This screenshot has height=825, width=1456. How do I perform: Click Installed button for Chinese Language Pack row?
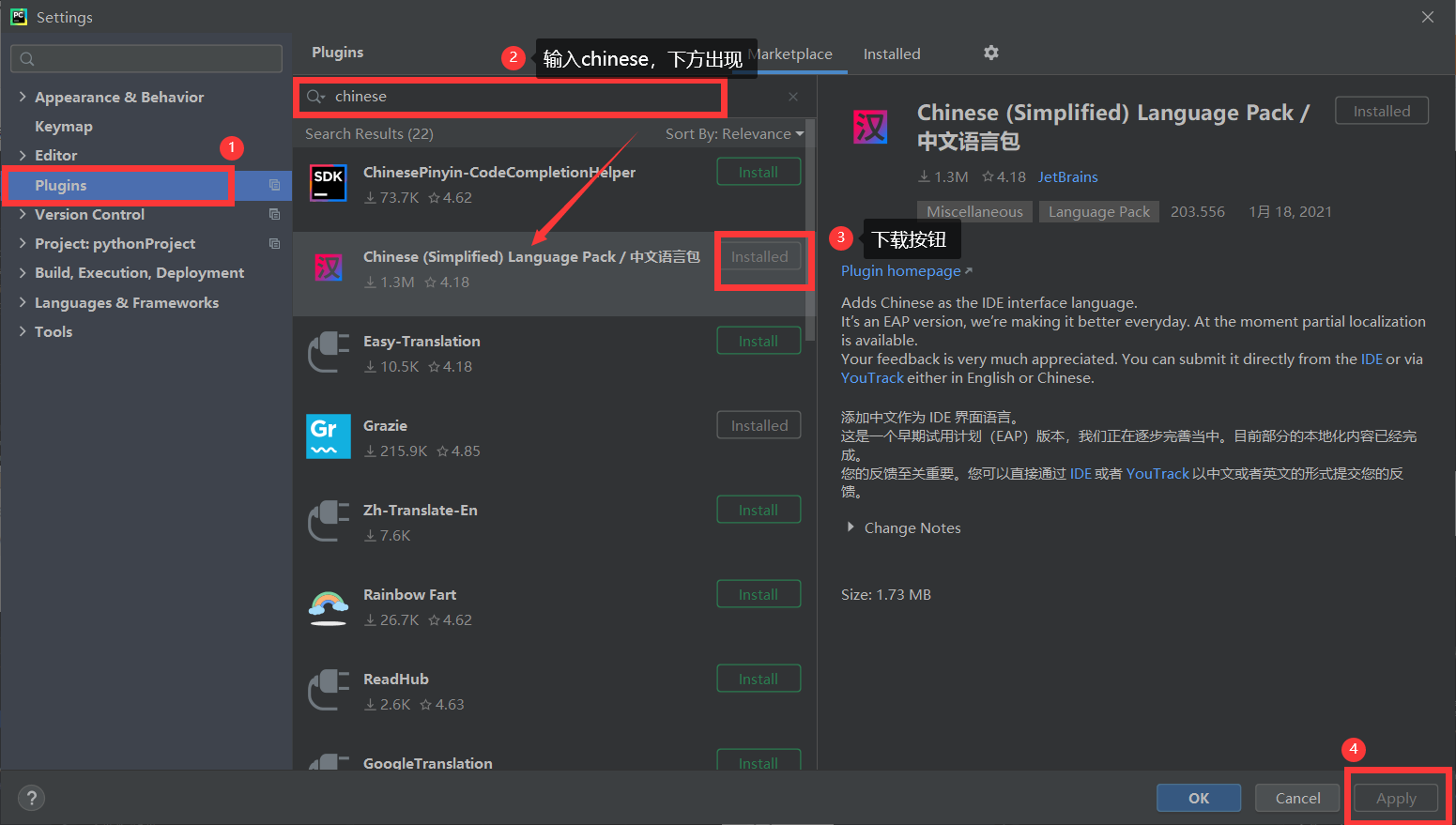tap(759, 256)
